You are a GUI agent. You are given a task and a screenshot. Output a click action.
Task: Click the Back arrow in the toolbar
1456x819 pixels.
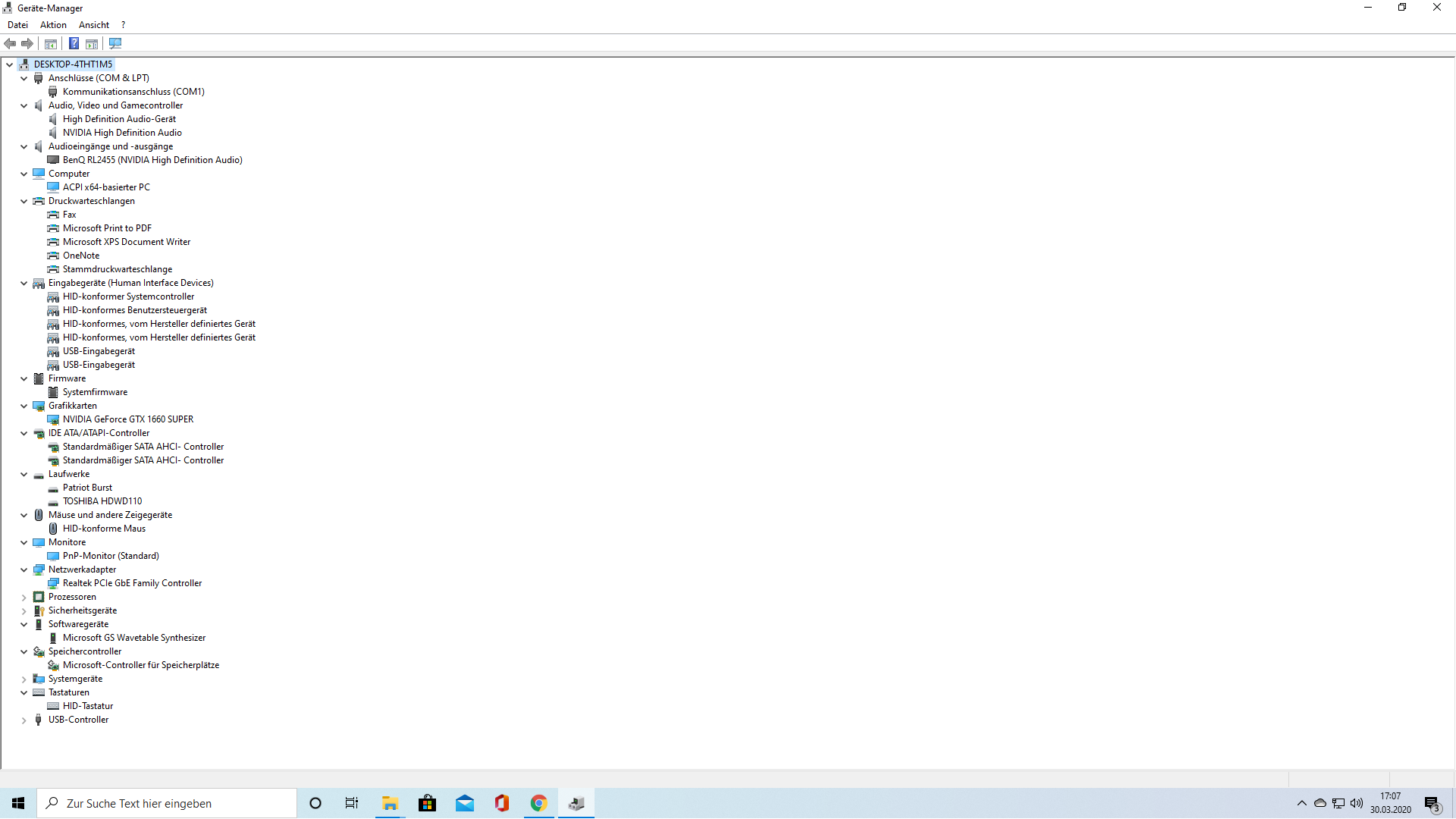coord(10,44)
